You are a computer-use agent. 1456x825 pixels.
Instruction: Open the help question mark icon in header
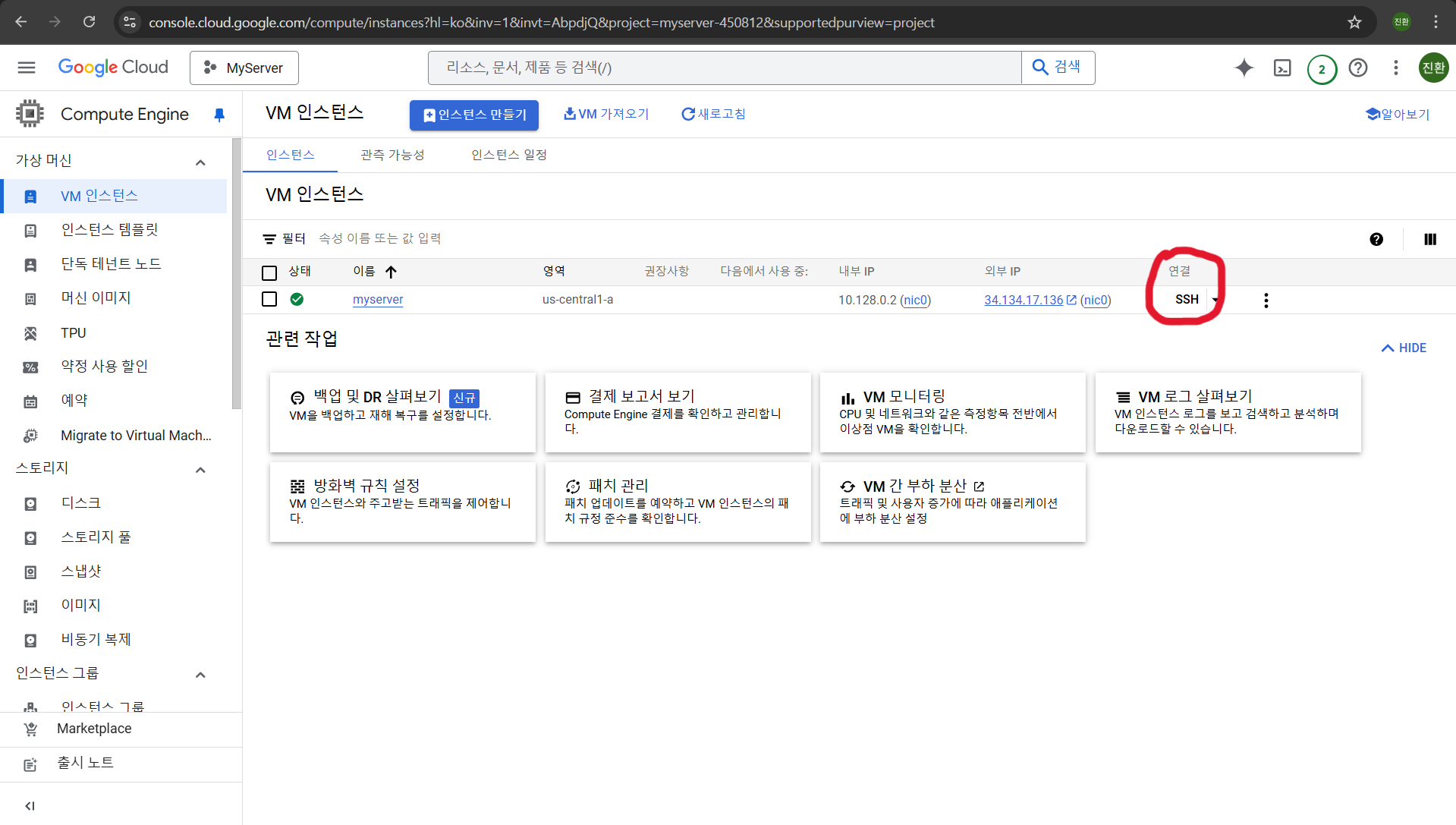pyautogui.click(x=1358, y=68)
